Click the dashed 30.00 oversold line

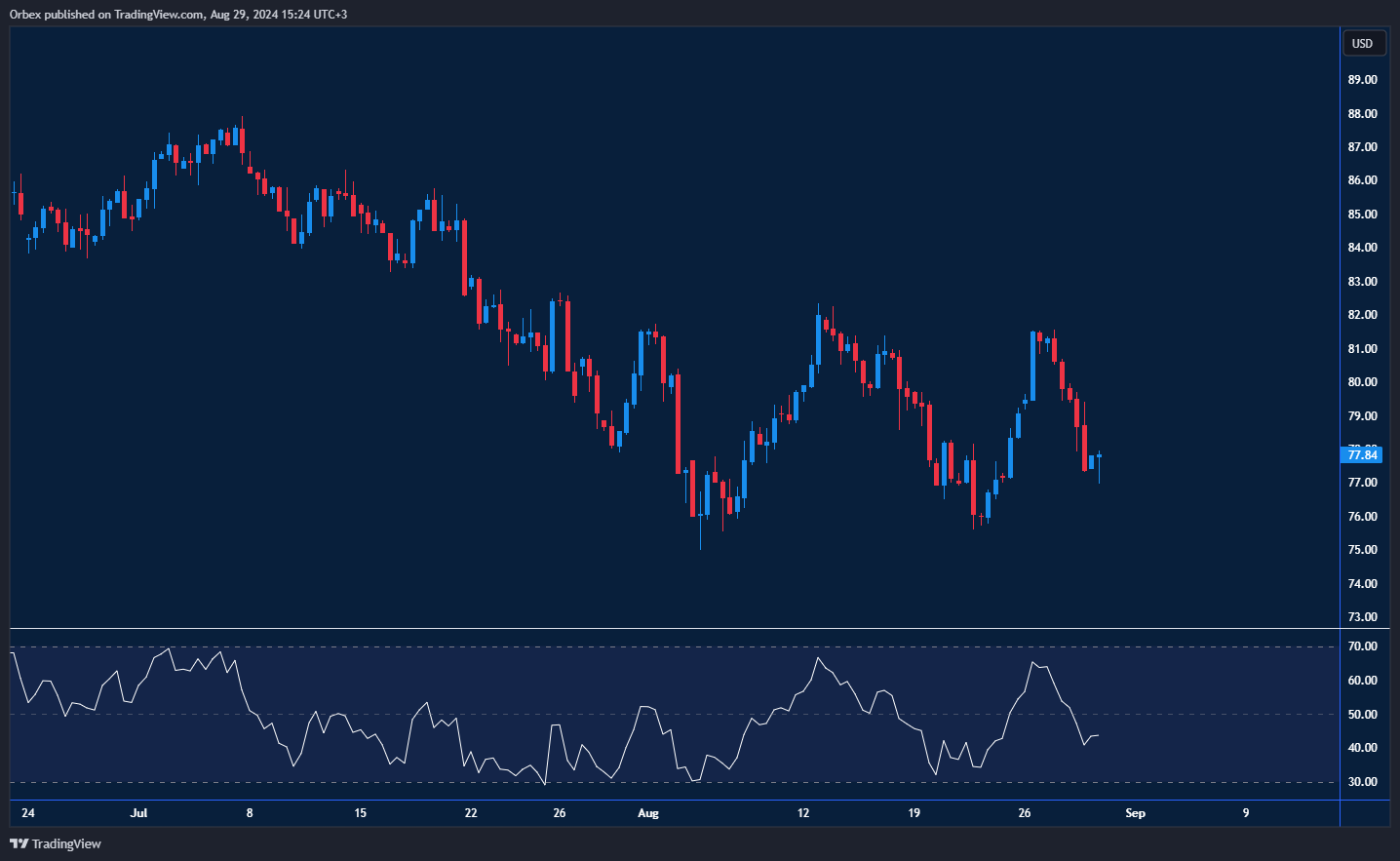coord(682,780)
